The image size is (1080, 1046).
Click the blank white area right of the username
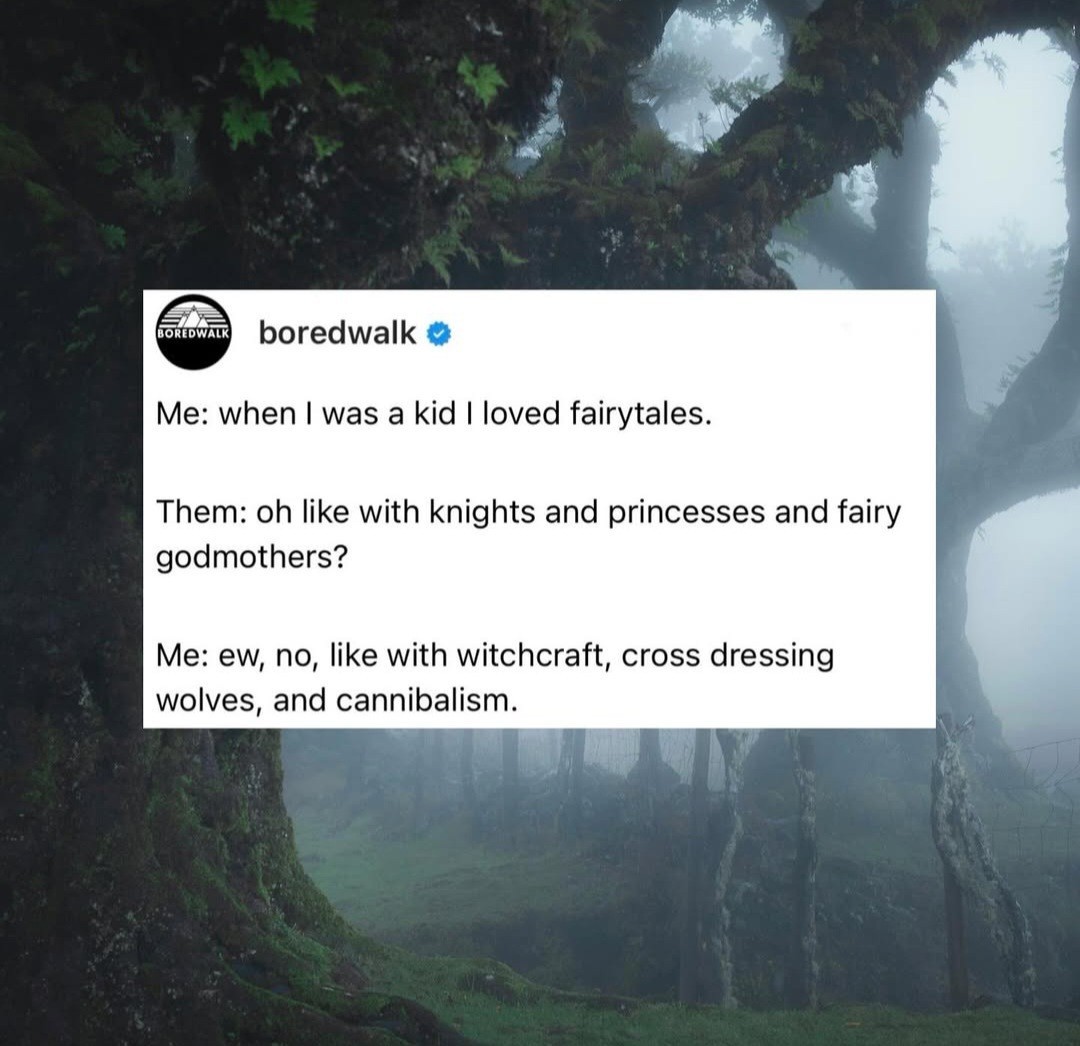click(x=689, y=334)
